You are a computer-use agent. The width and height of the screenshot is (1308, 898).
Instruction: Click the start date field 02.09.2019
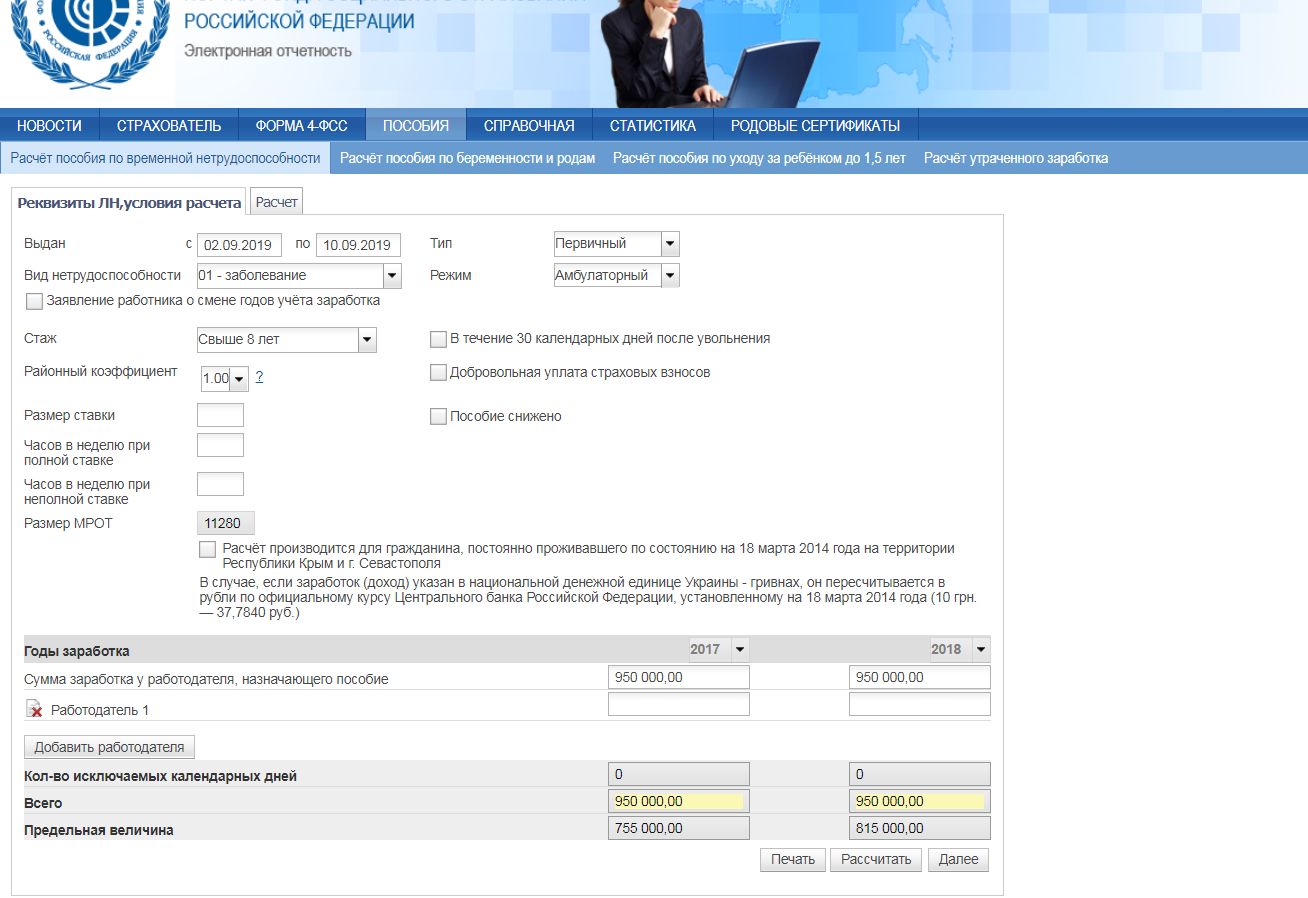coord(239,245)
